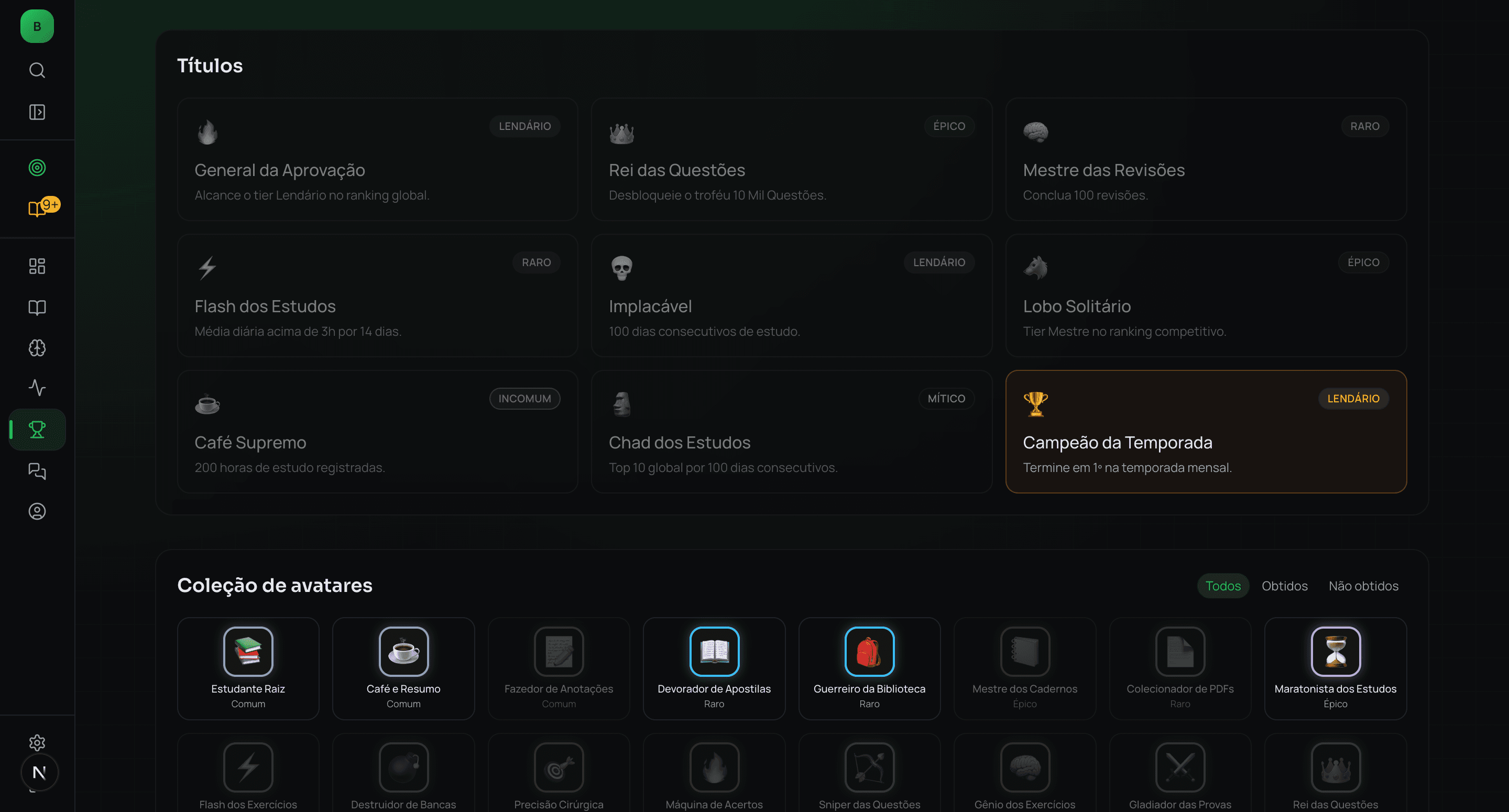Open the target goals icon in sidebar

tap(37, 168)
